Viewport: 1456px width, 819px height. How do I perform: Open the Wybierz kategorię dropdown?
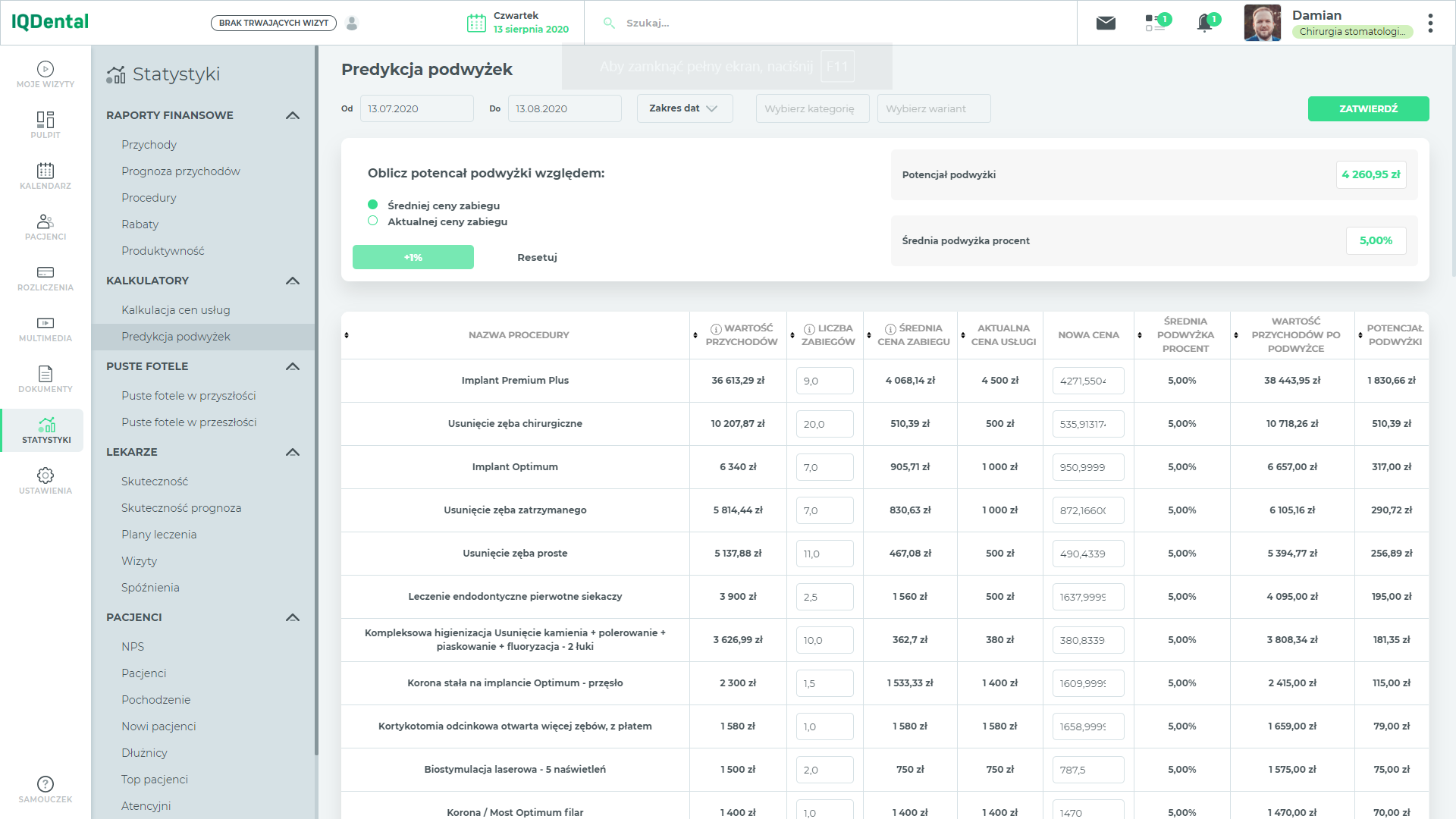[x=812, y=108]
